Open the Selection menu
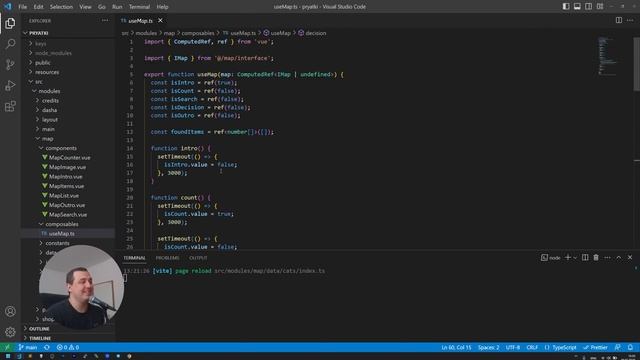This screenshot has width=640, height=360. (x=61, y=7)
